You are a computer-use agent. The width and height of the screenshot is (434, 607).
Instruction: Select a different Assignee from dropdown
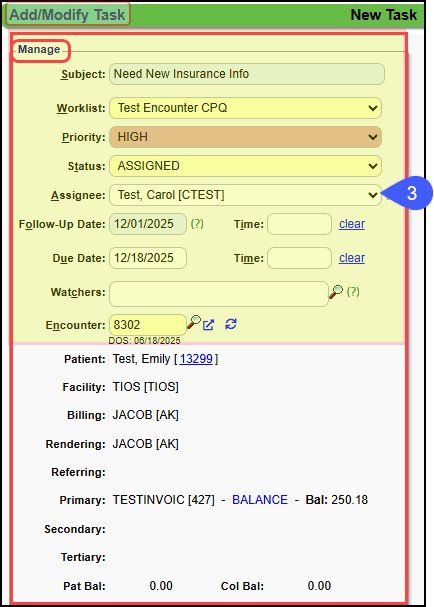245,195
